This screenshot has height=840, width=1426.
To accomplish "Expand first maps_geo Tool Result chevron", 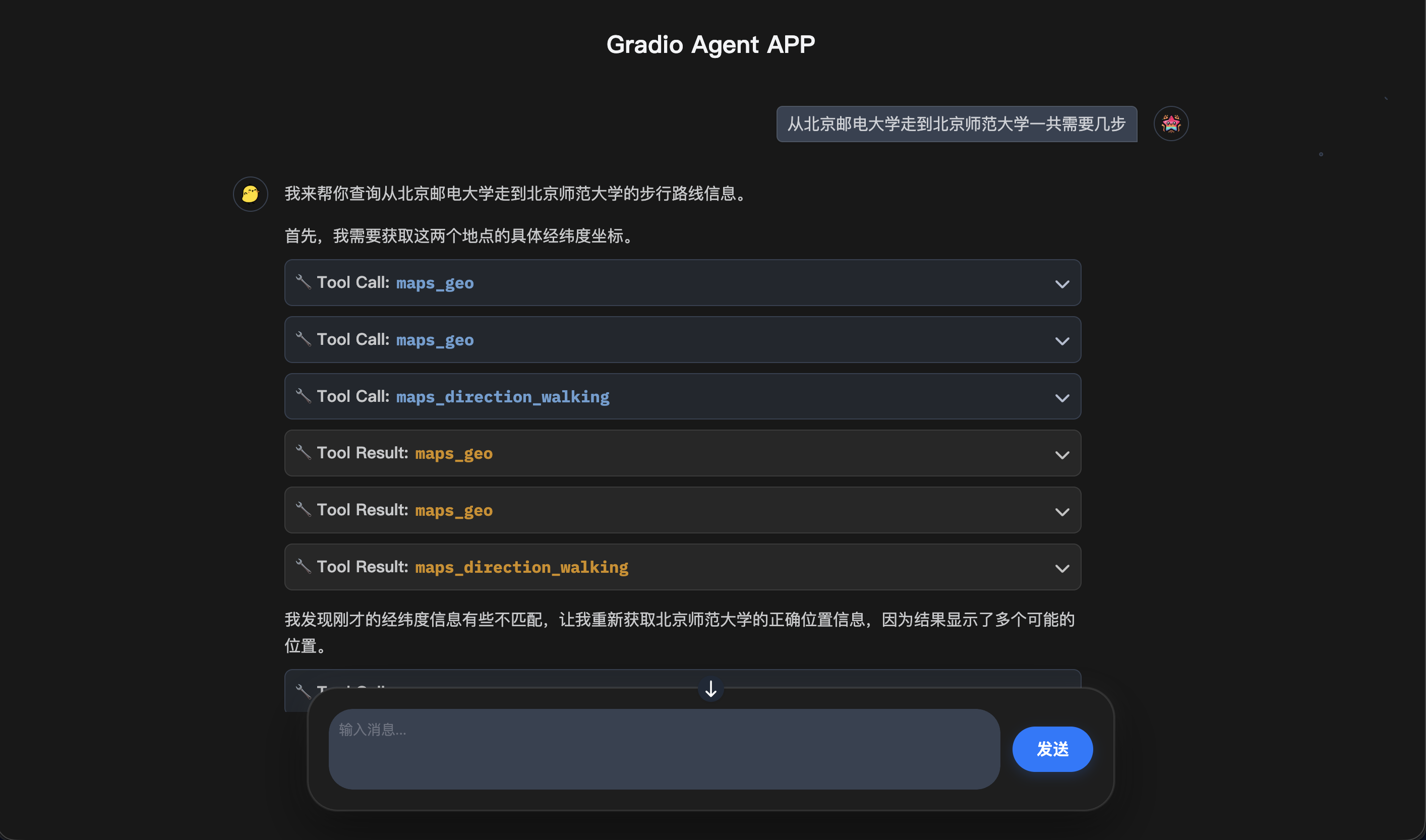I will [x=1062, y=454].
